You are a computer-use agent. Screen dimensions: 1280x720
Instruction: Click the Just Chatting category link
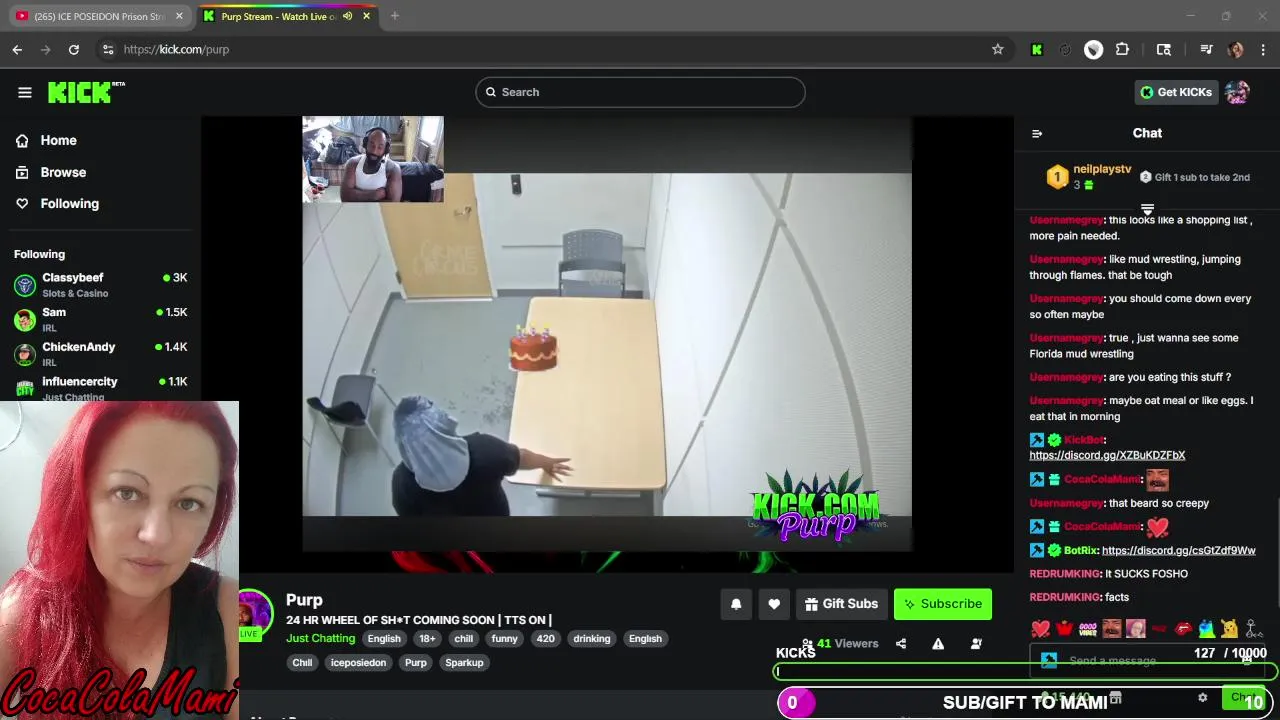[320, 638]
